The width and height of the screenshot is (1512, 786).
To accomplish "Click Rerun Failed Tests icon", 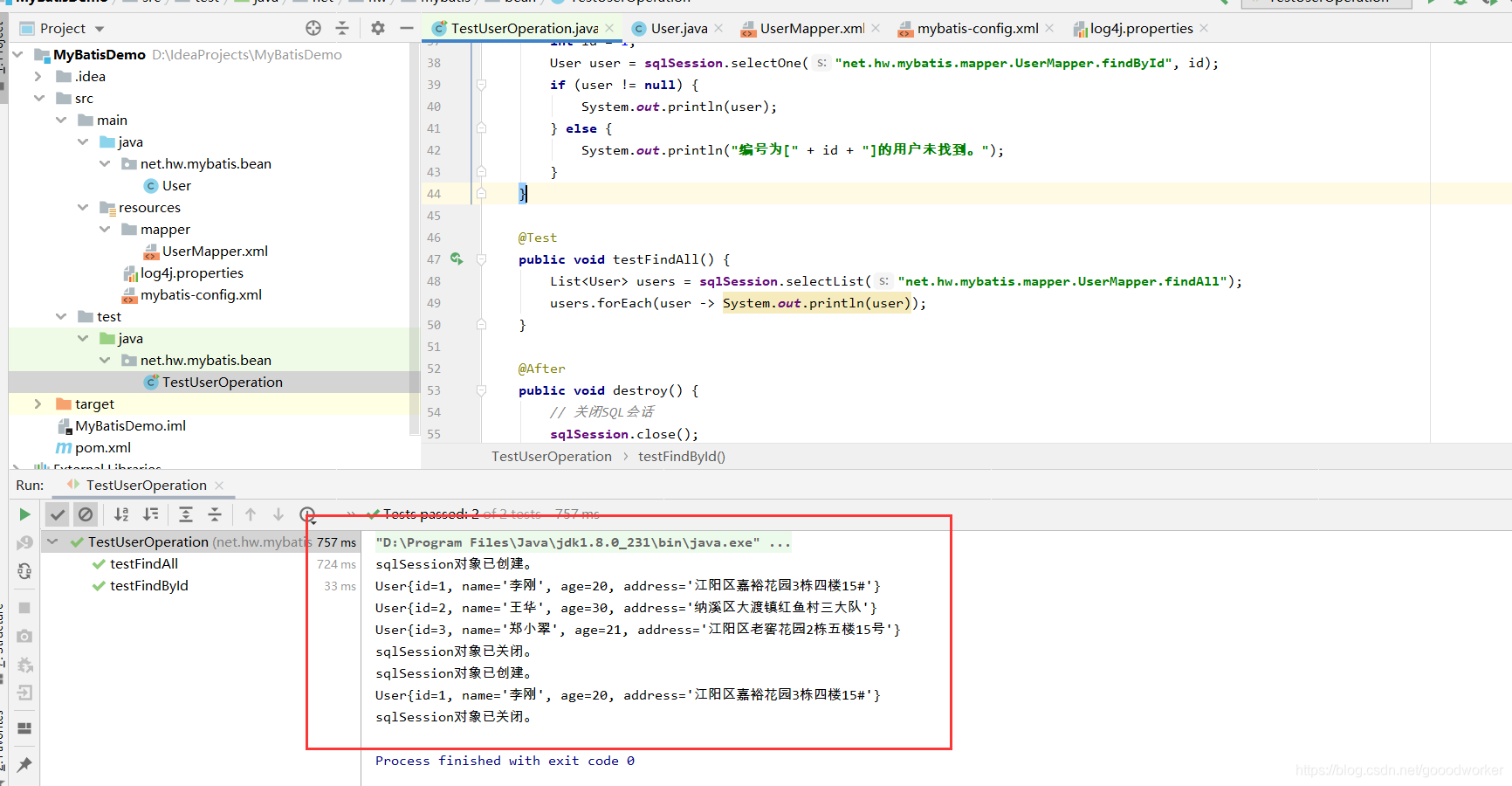I will (x=24, y=542).
